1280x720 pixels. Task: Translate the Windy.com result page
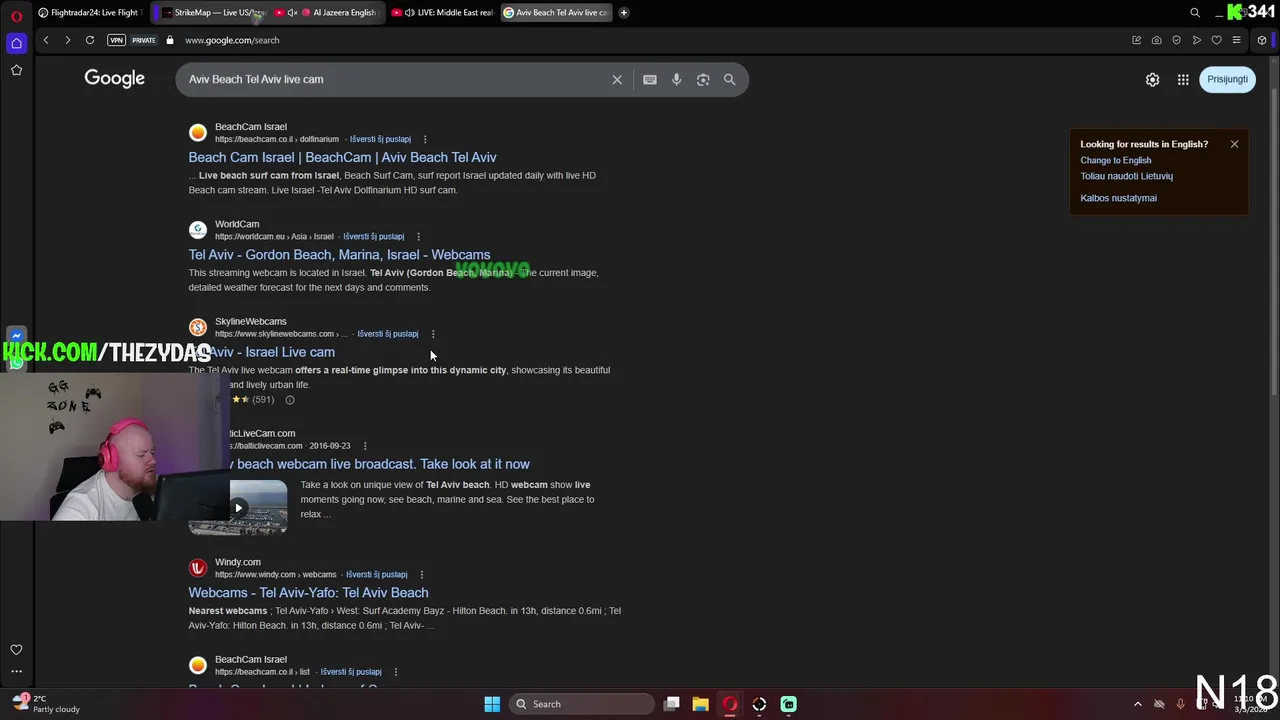[x=377, y=575]
